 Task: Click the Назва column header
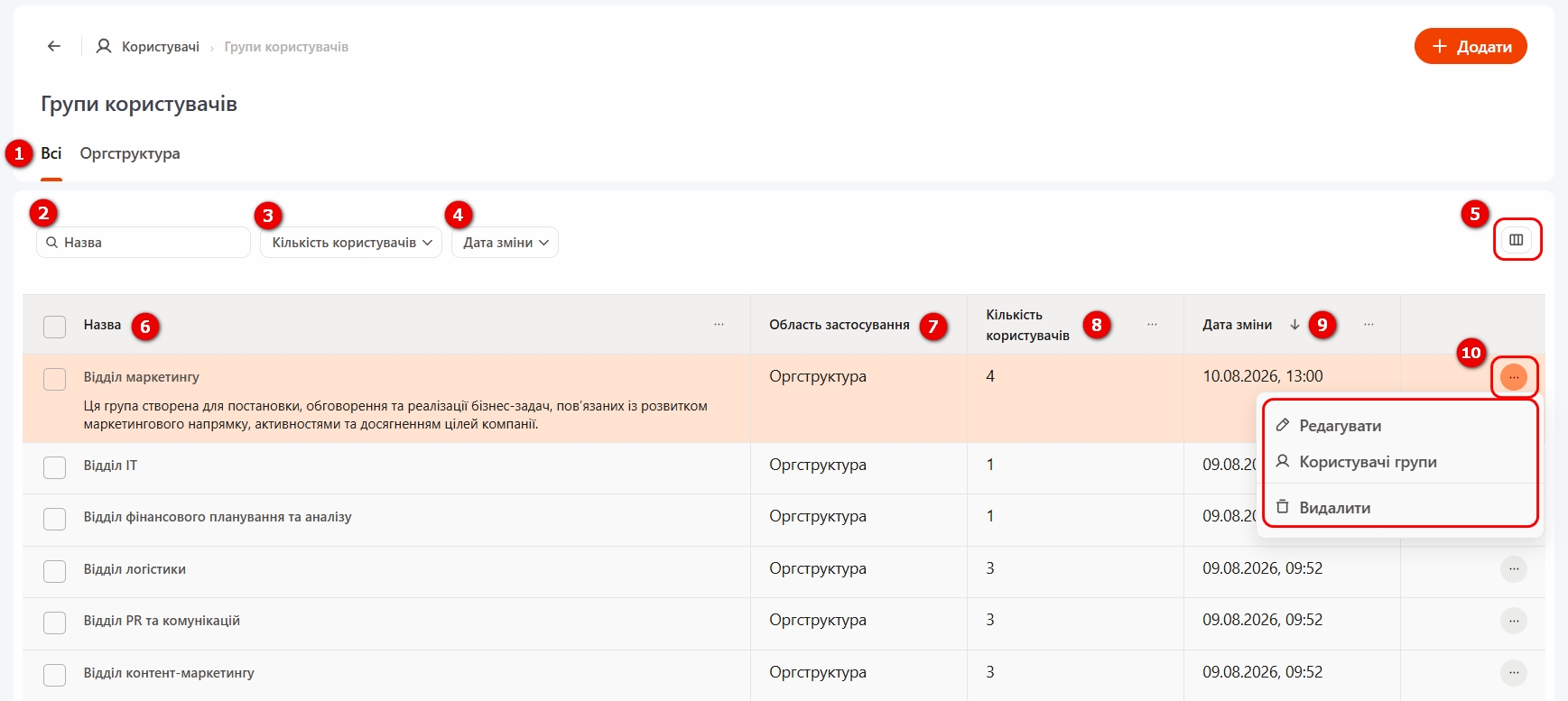(102, 325)
